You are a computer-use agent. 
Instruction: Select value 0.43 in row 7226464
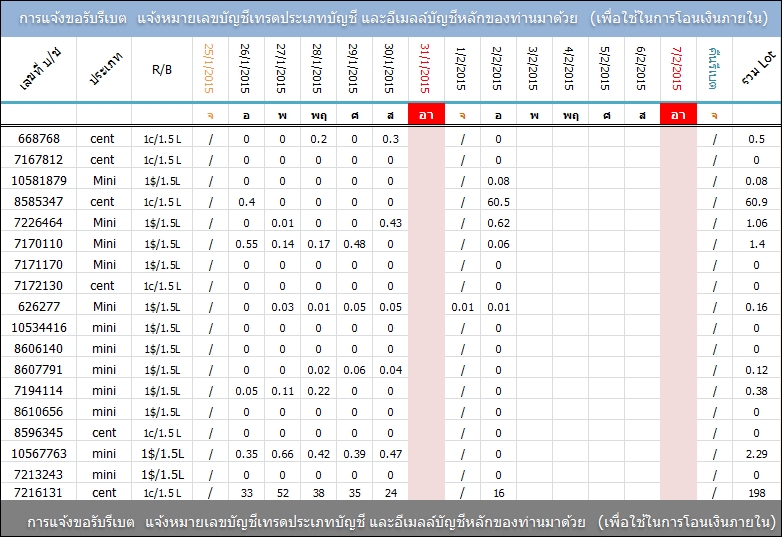pos(391,223)
